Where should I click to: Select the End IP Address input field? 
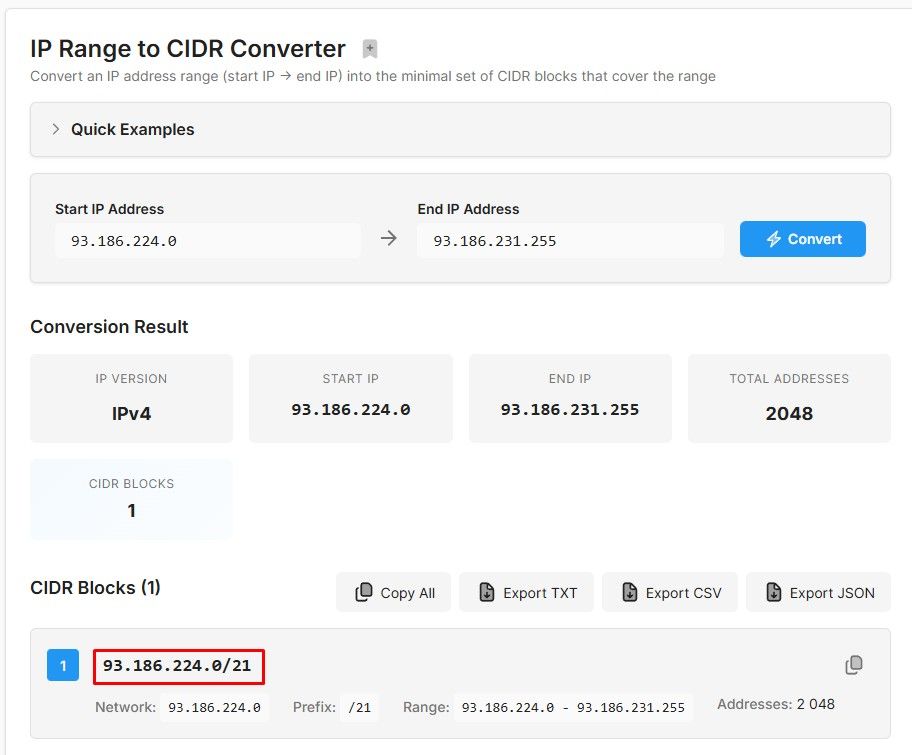570,240
